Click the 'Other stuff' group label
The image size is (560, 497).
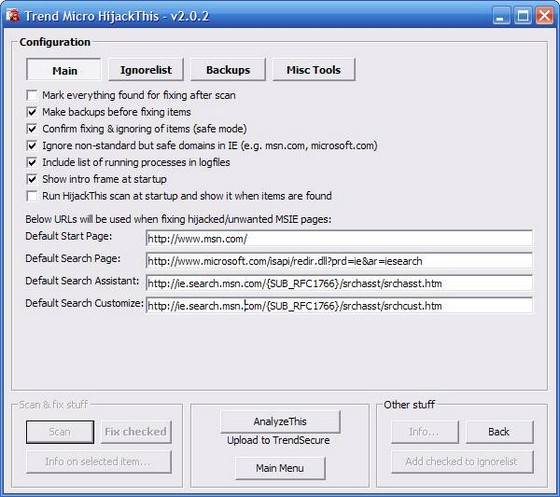point(409,405)
